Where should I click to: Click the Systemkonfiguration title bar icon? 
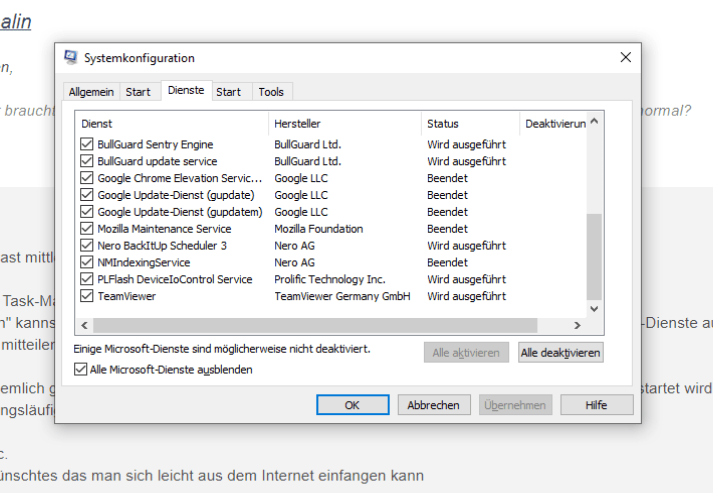(70, 57)
